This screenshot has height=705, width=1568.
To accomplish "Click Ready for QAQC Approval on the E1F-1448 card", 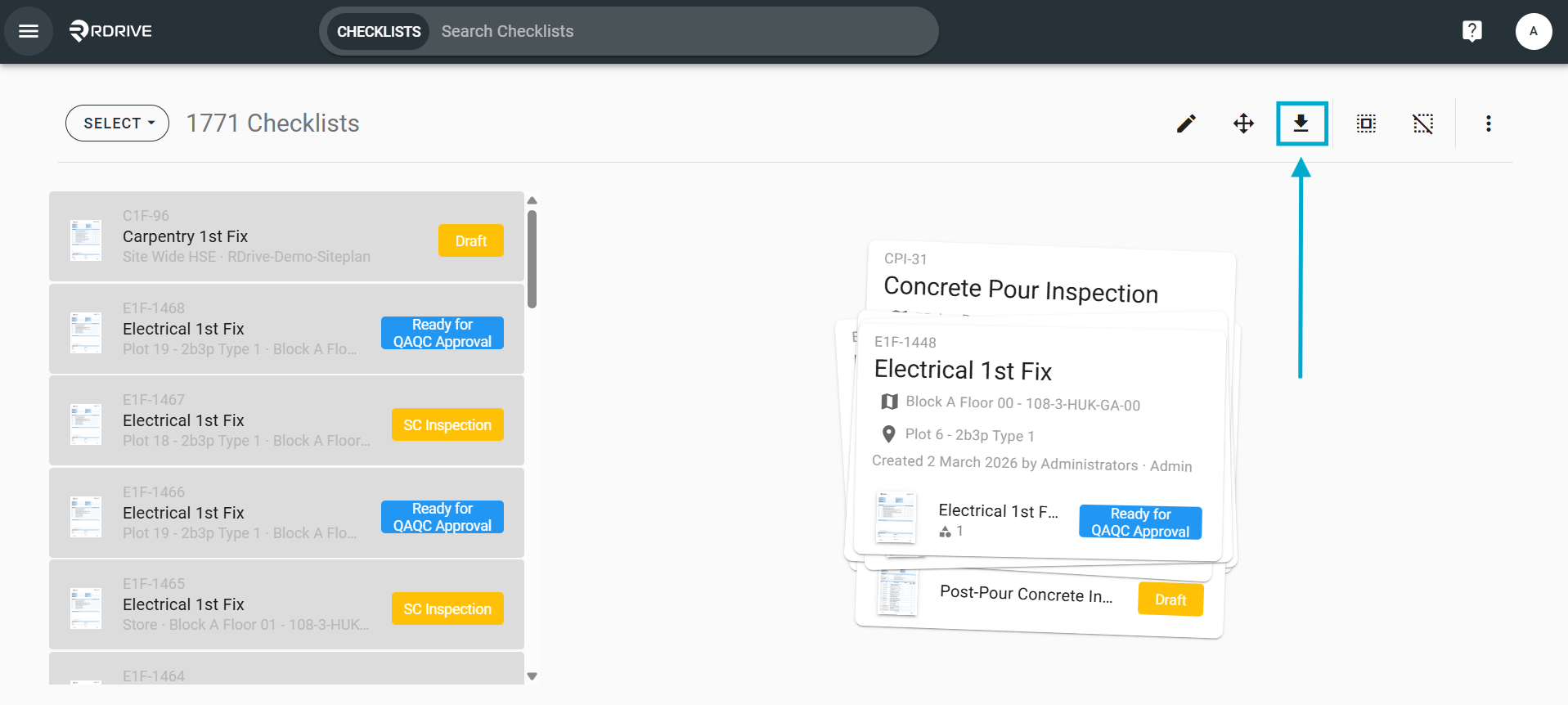I will click(x=1140, y=522).
